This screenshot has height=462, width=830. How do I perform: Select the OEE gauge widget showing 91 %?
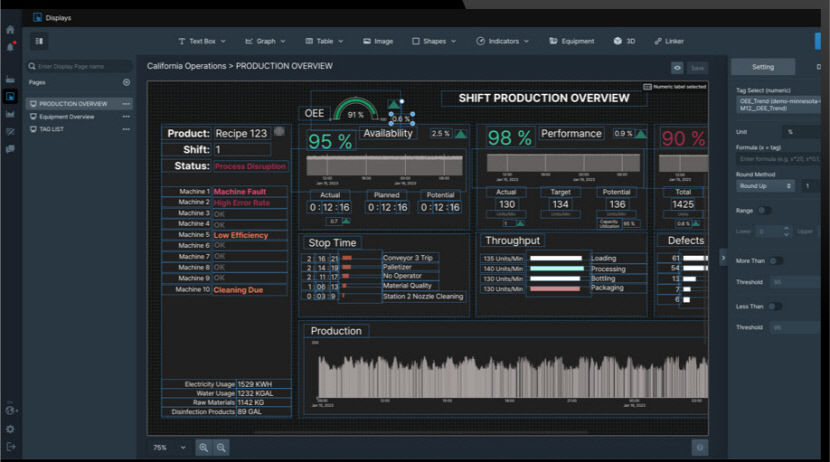[356, 109]
